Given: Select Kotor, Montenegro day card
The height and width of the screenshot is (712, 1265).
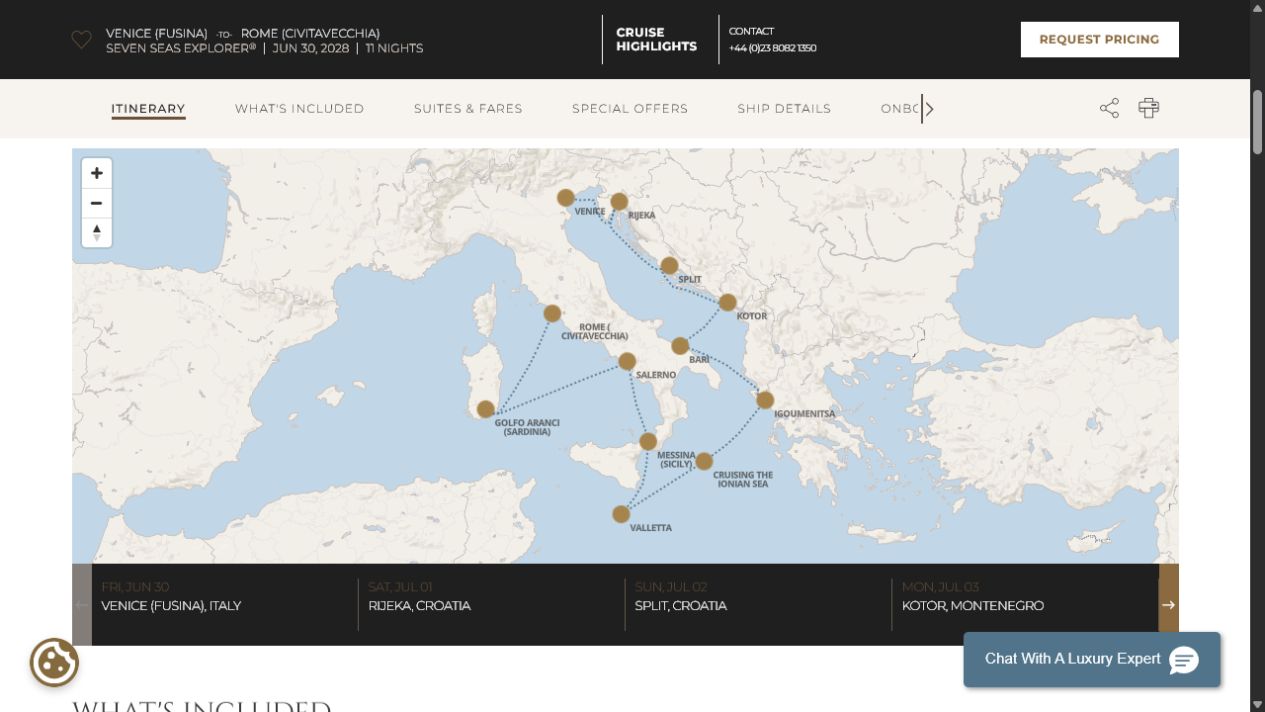Looking at the screenshot, I should coord(1025,605).
